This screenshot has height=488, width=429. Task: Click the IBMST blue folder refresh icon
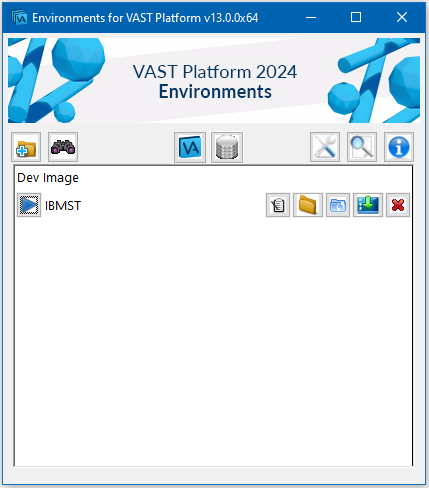tap(338, 205)
